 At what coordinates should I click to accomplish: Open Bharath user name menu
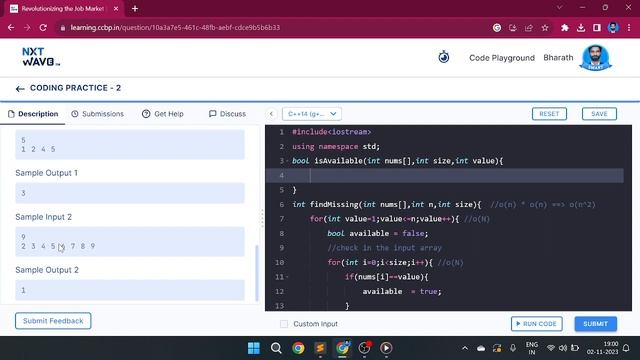(x=558, y=58)
